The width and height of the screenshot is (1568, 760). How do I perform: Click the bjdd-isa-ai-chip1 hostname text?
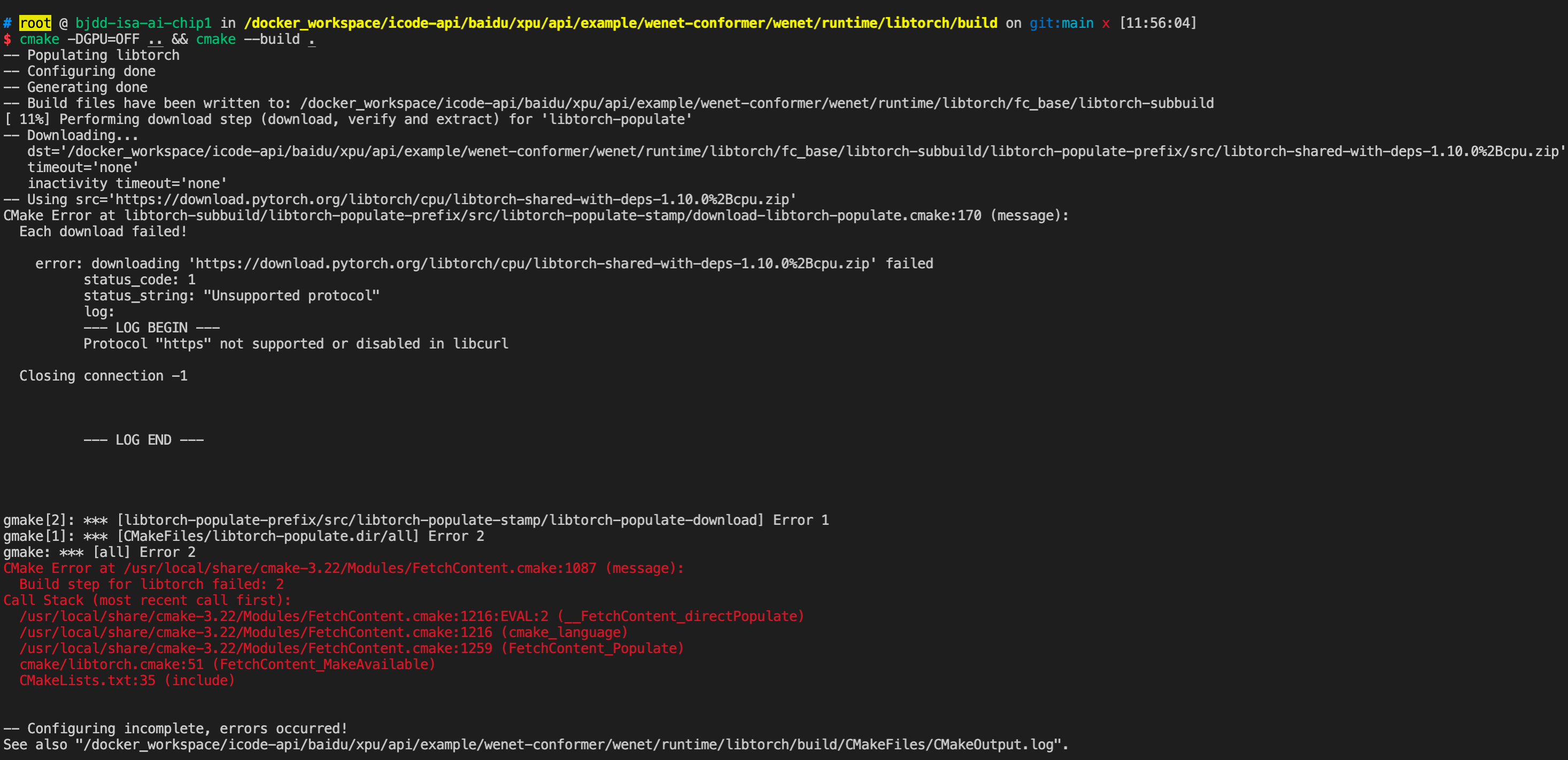point(143,23)
